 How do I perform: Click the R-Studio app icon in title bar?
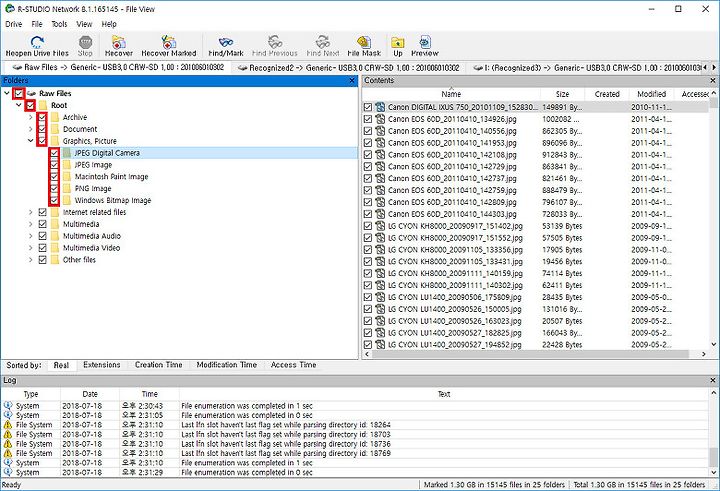(x=9, y=8)
